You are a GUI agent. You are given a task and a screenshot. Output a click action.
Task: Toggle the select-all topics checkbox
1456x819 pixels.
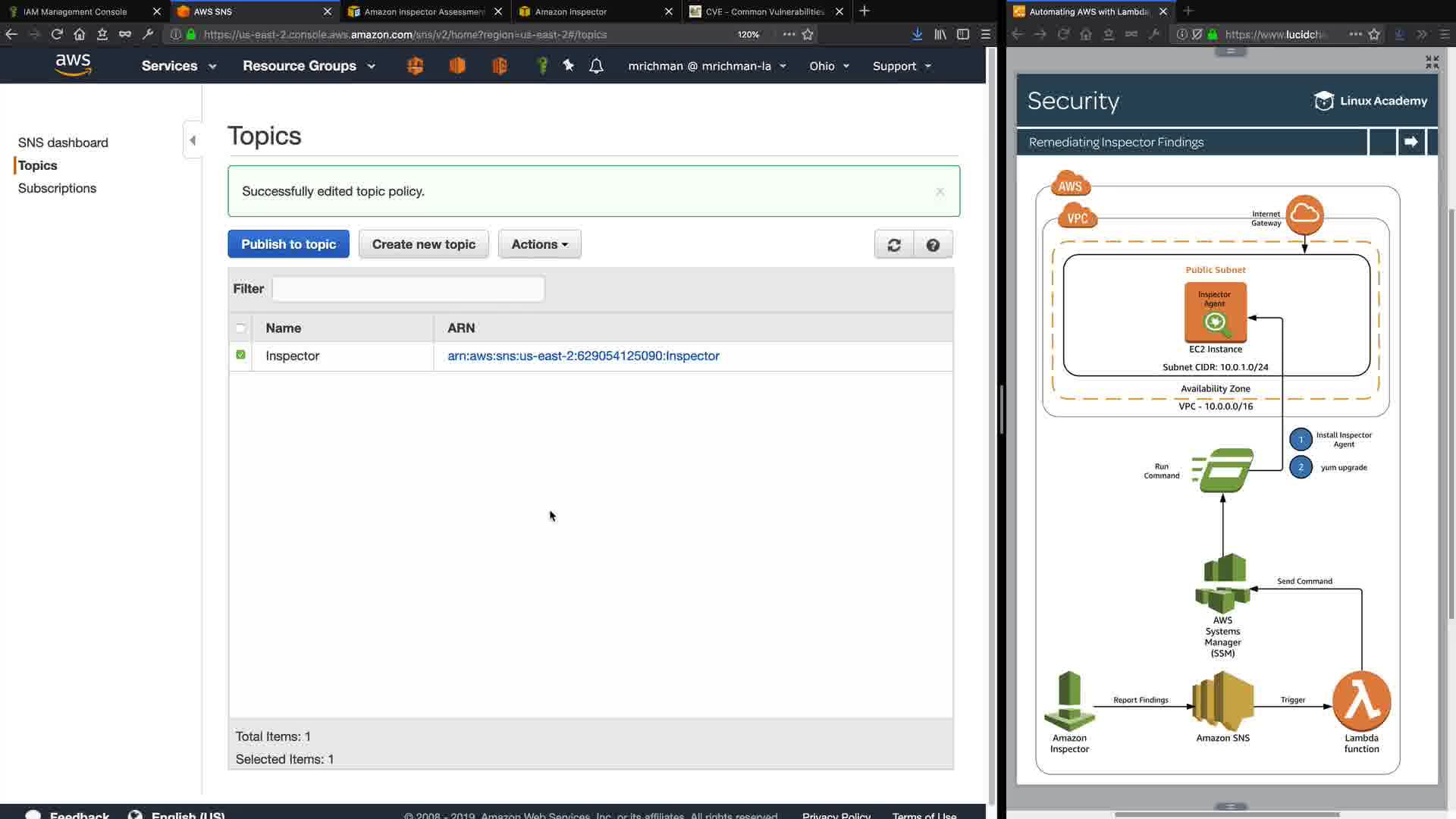pyautogui.click(x=240, y=328)
